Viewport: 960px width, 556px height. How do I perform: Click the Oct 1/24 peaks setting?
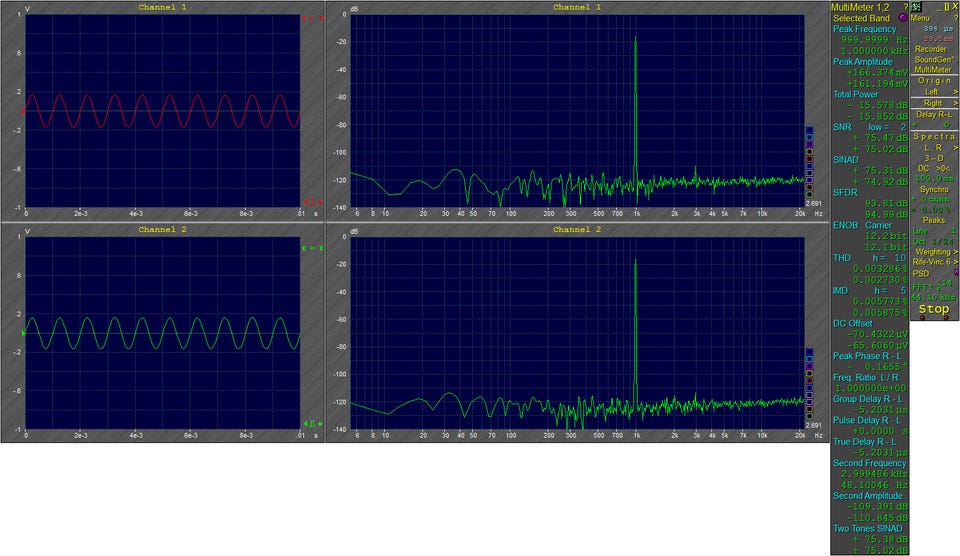coord(932,241)
